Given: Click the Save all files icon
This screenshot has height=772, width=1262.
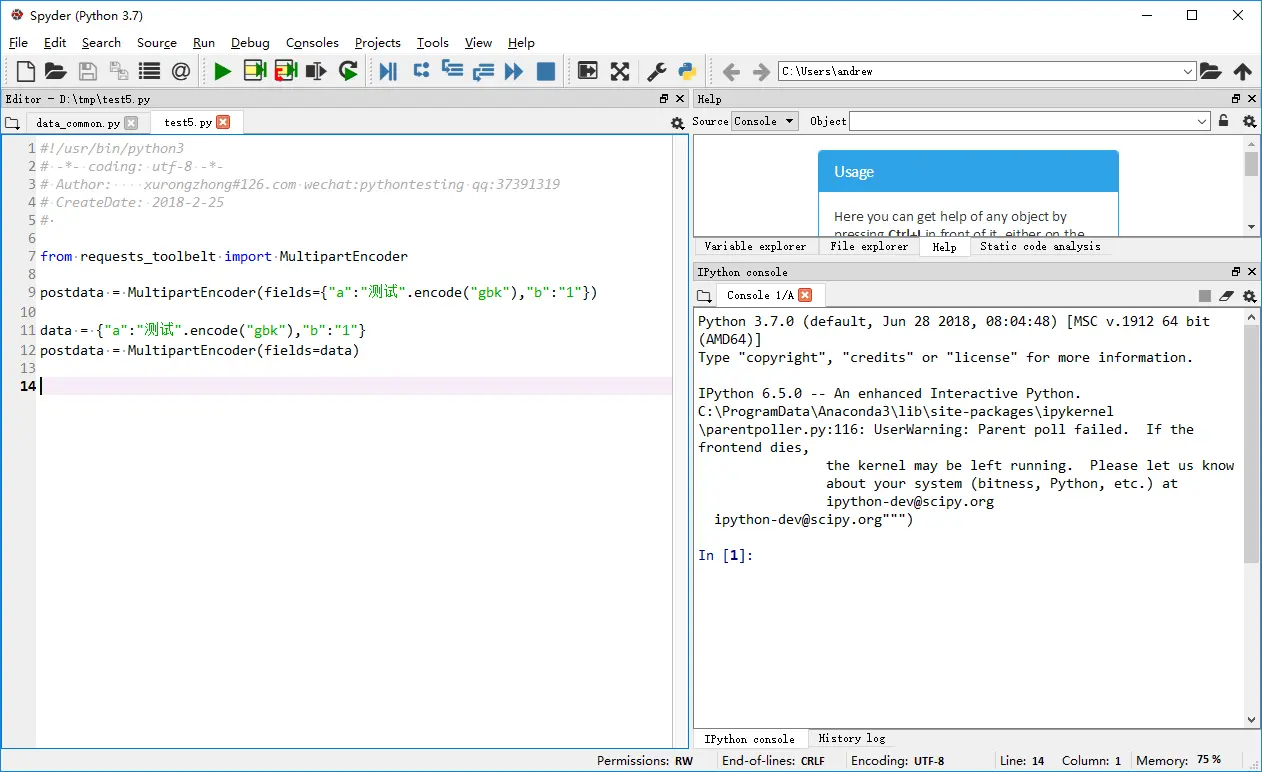Looking at the screenshot, I should [119, 71].
